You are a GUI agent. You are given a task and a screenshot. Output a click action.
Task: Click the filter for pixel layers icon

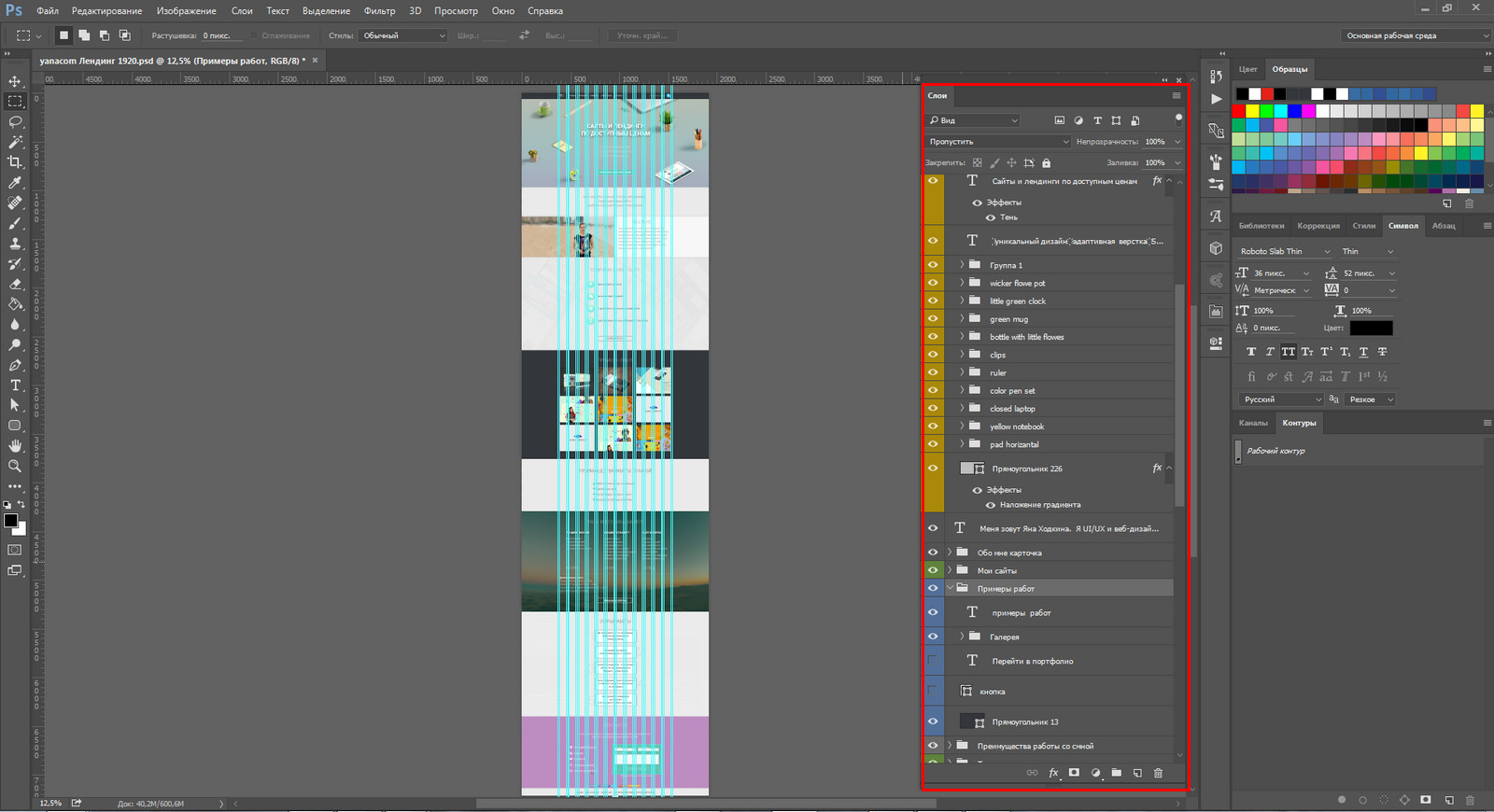(1059, 120)
